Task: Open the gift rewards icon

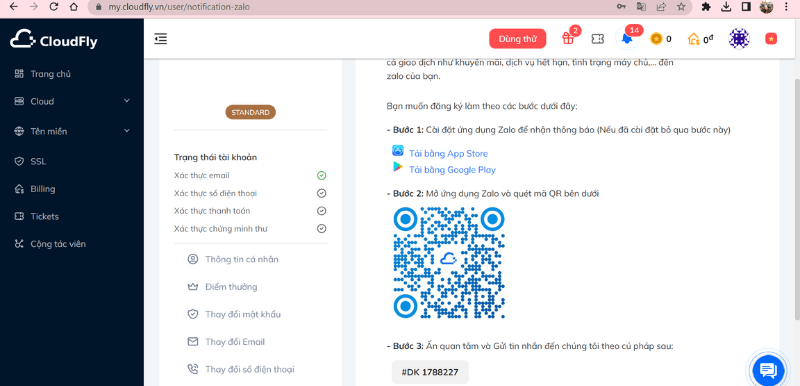Action: click(568, 38)
